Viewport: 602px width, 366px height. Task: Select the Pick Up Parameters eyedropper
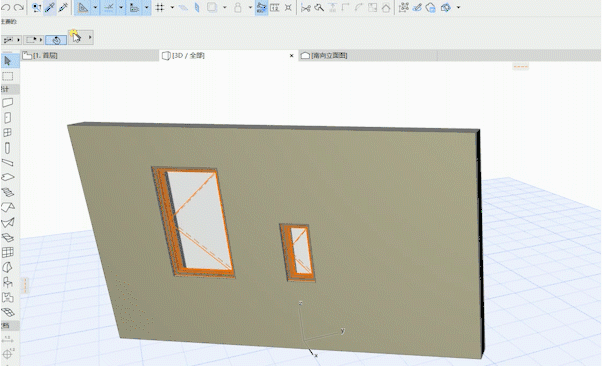coord(50,7)
